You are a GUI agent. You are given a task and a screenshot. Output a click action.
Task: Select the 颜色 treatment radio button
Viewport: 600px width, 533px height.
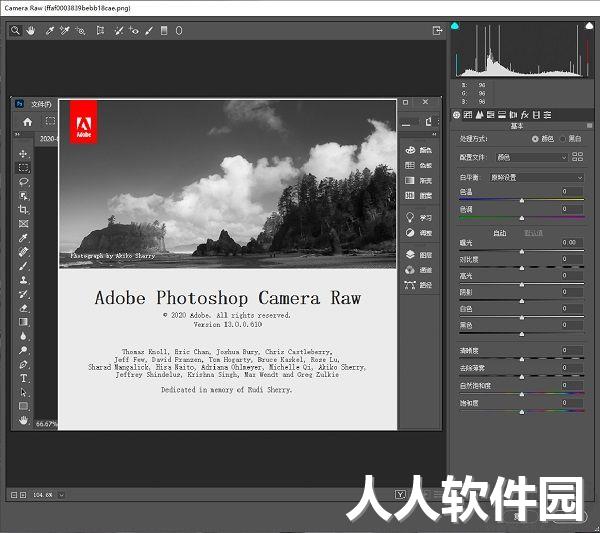(x=535, y=139)
